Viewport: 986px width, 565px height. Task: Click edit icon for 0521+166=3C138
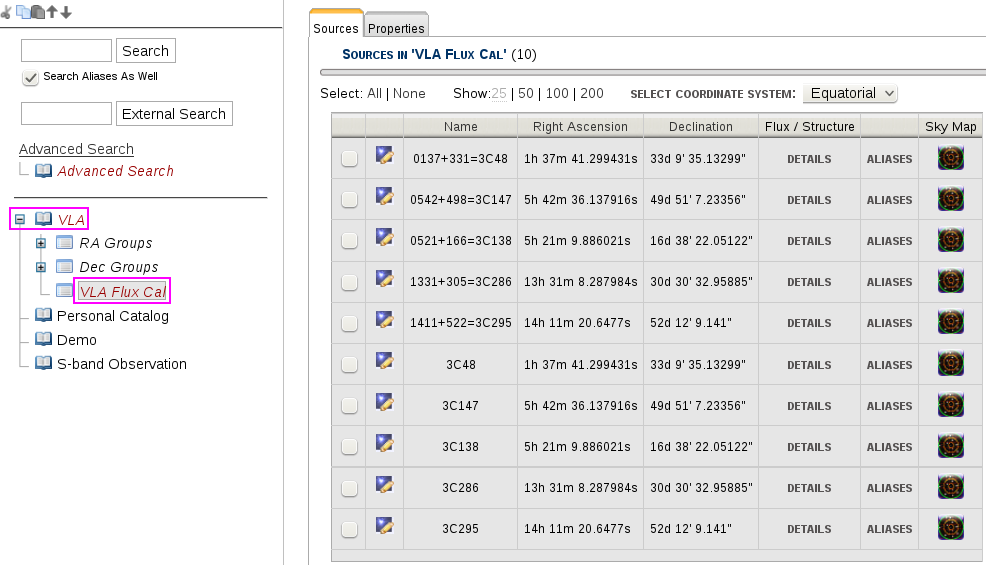click(x=385, y=238)
